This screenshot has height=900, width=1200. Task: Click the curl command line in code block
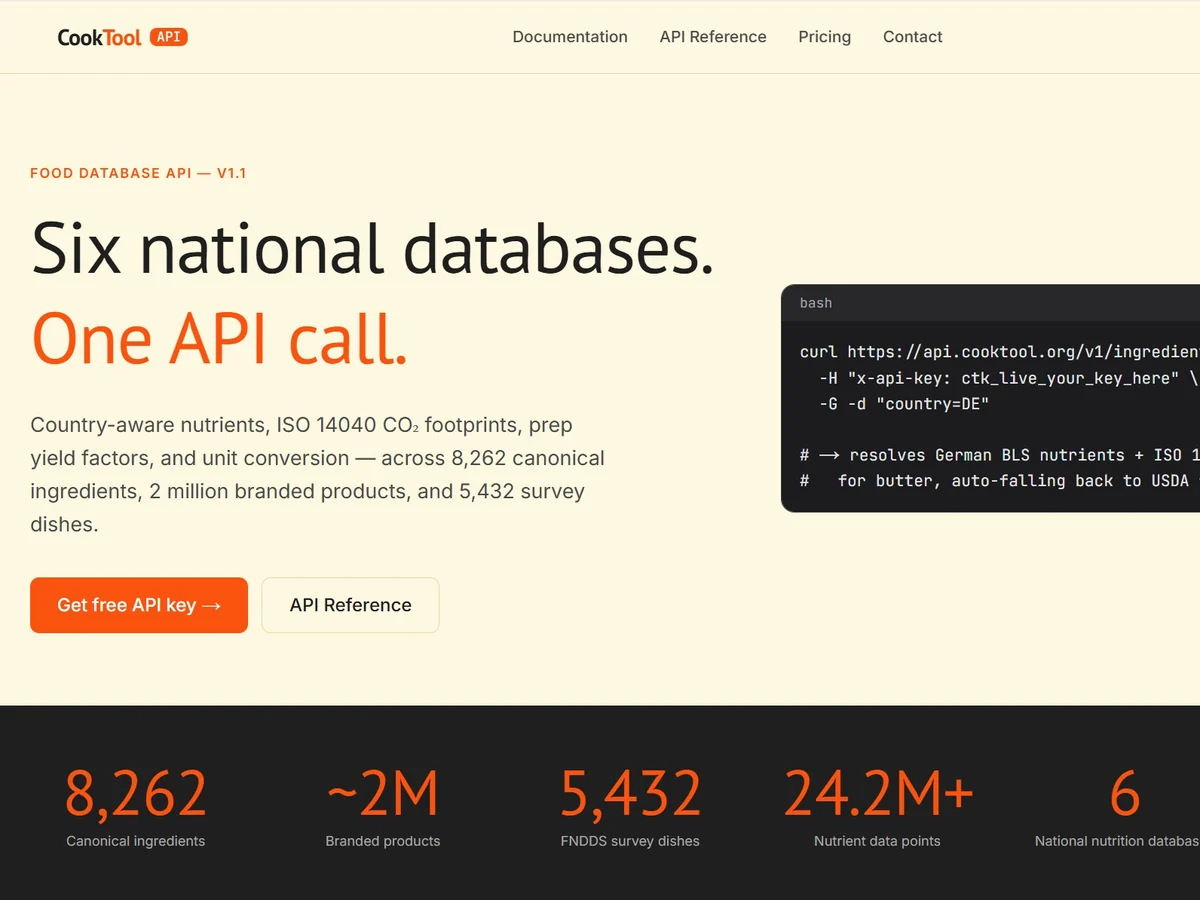click(x=999, y=352)
